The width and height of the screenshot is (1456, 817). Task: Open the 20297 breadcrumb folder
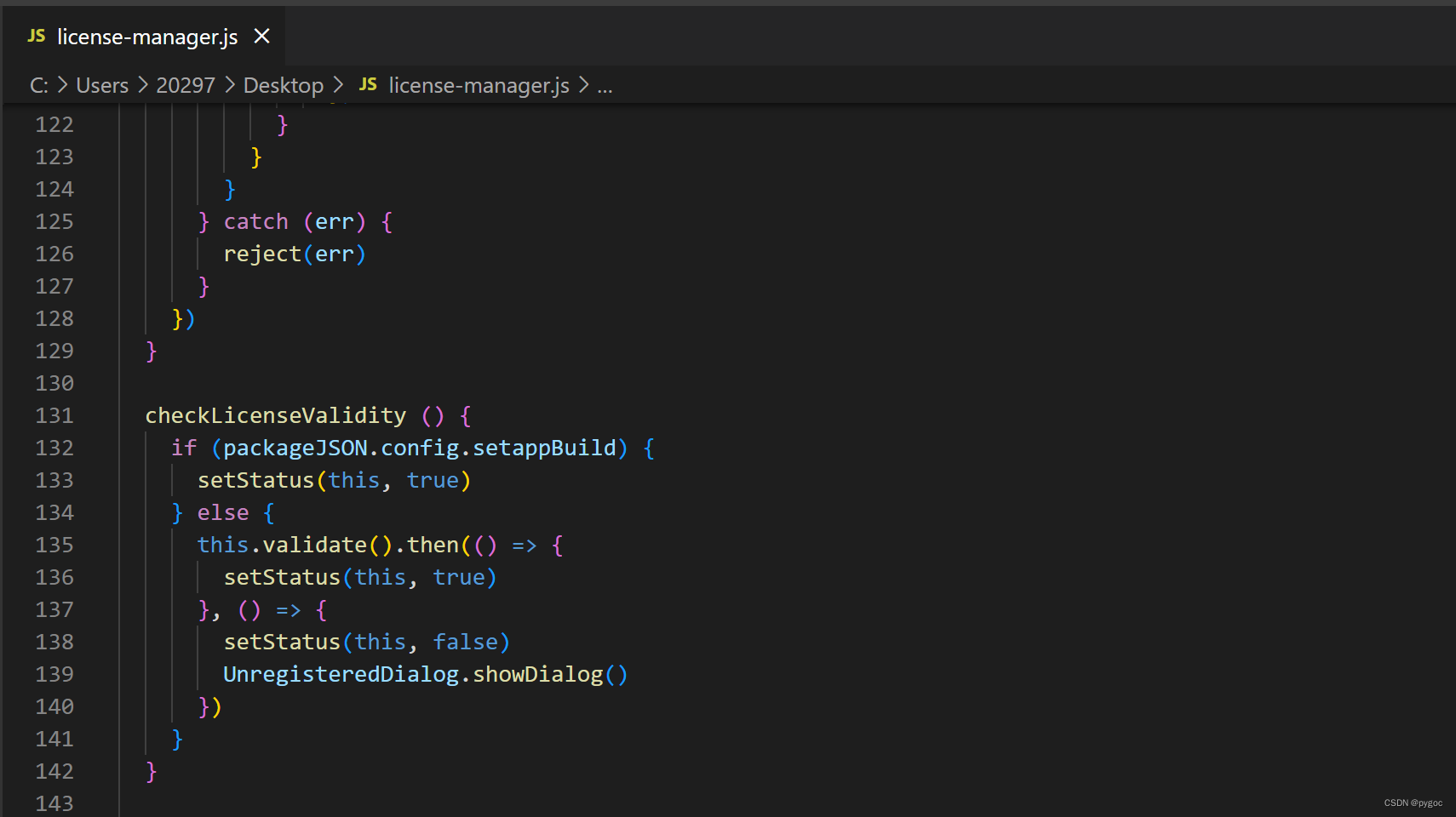pos(186,86)
